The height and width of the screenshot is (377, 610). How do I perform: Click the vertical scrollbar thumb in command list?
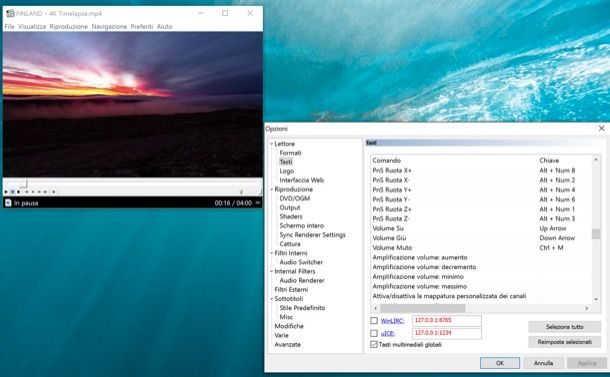click(596, 234)
